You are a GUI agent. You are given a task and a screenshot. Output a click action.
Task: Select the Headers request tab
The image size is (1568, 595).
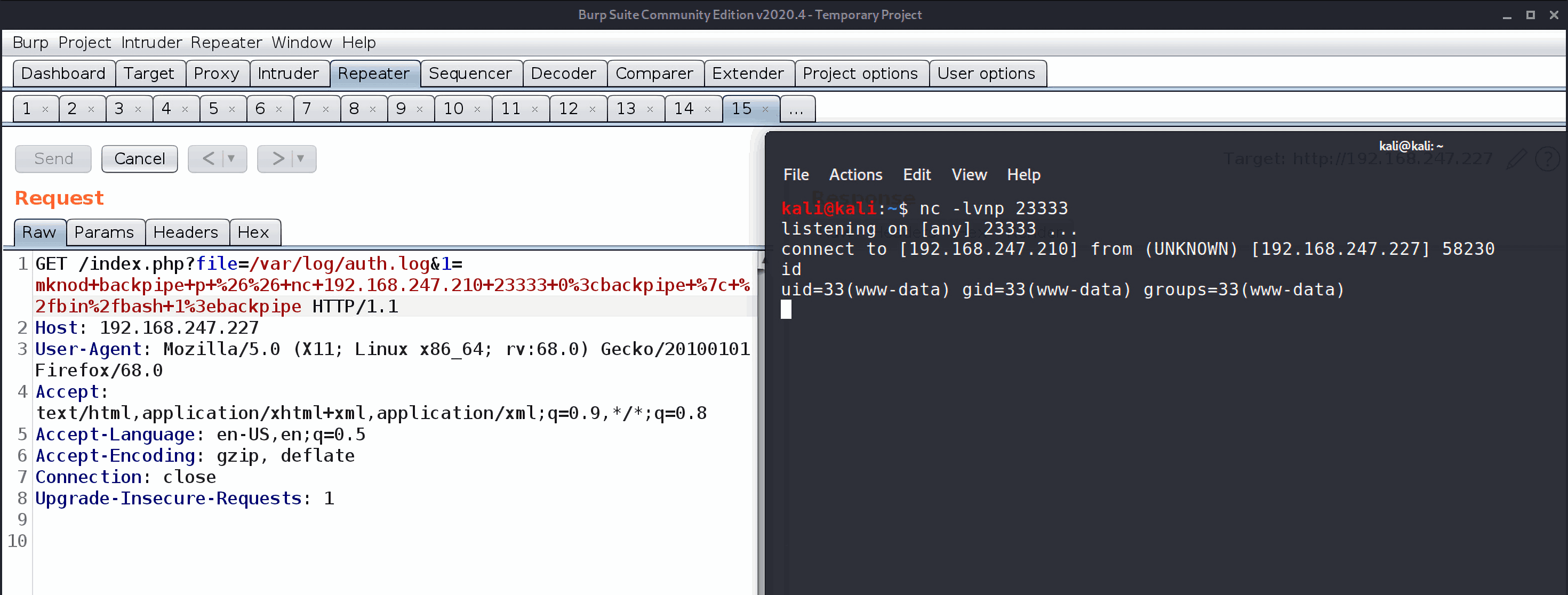coord(186,232)
